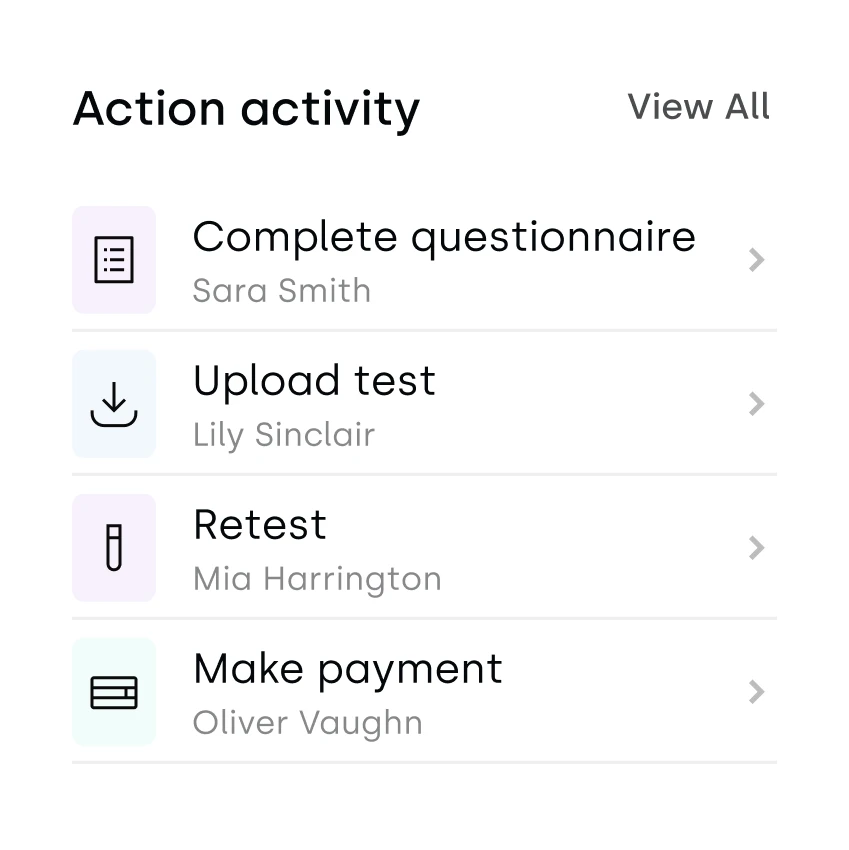Click the upload test download-arrow icon

(114, 404)
